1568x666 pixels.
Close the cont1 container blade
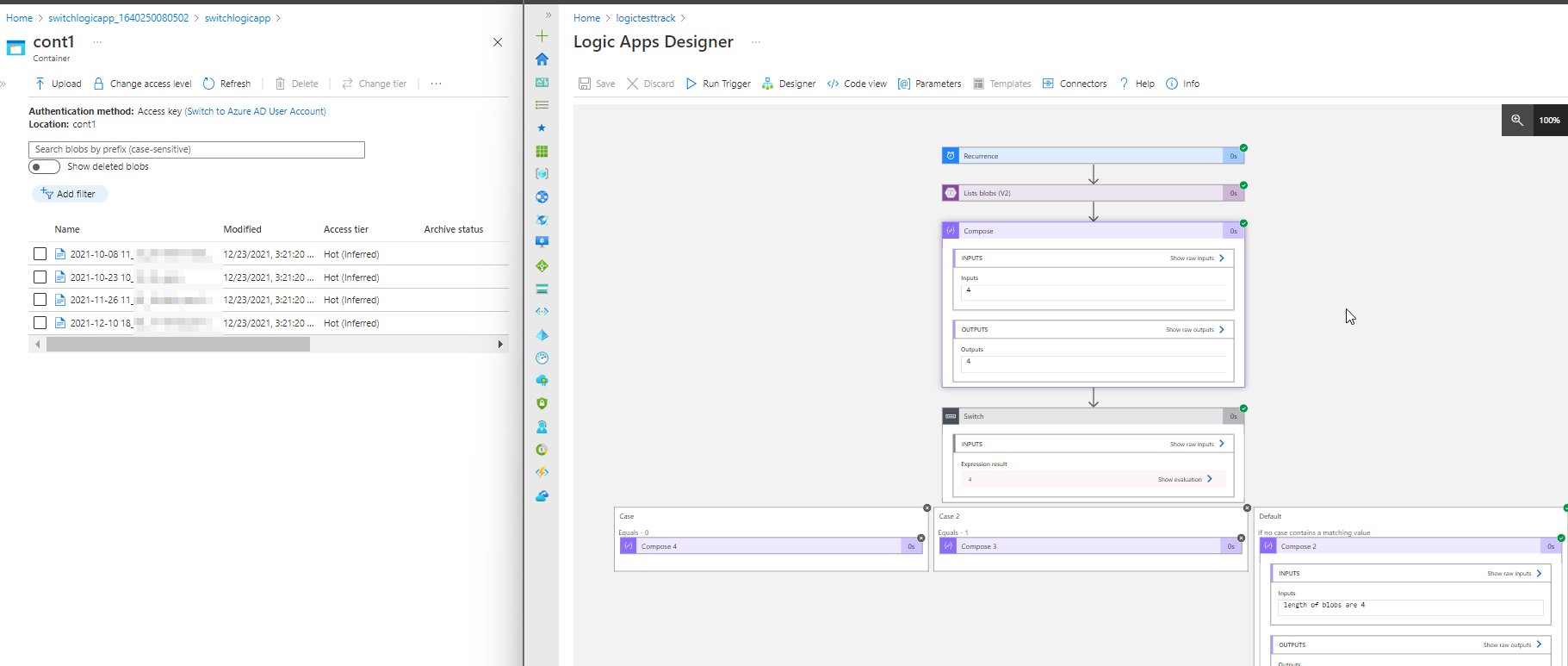coord(497,42)
